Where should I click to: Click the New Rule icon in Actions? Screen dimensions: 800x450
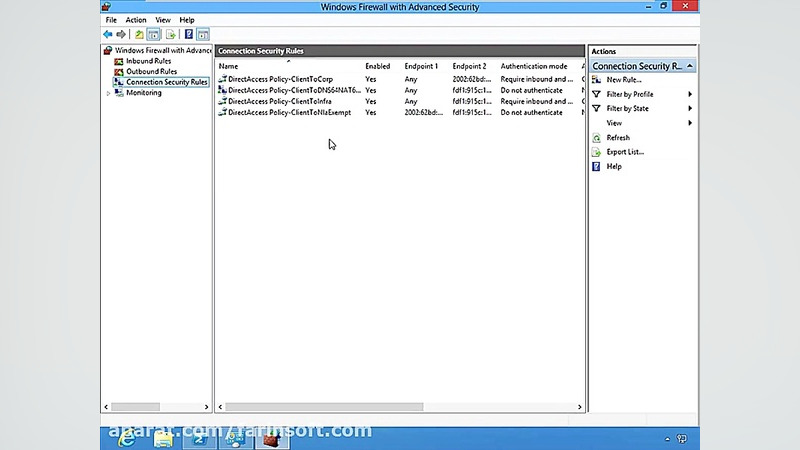pyautogui.click(x=596, y=80)
